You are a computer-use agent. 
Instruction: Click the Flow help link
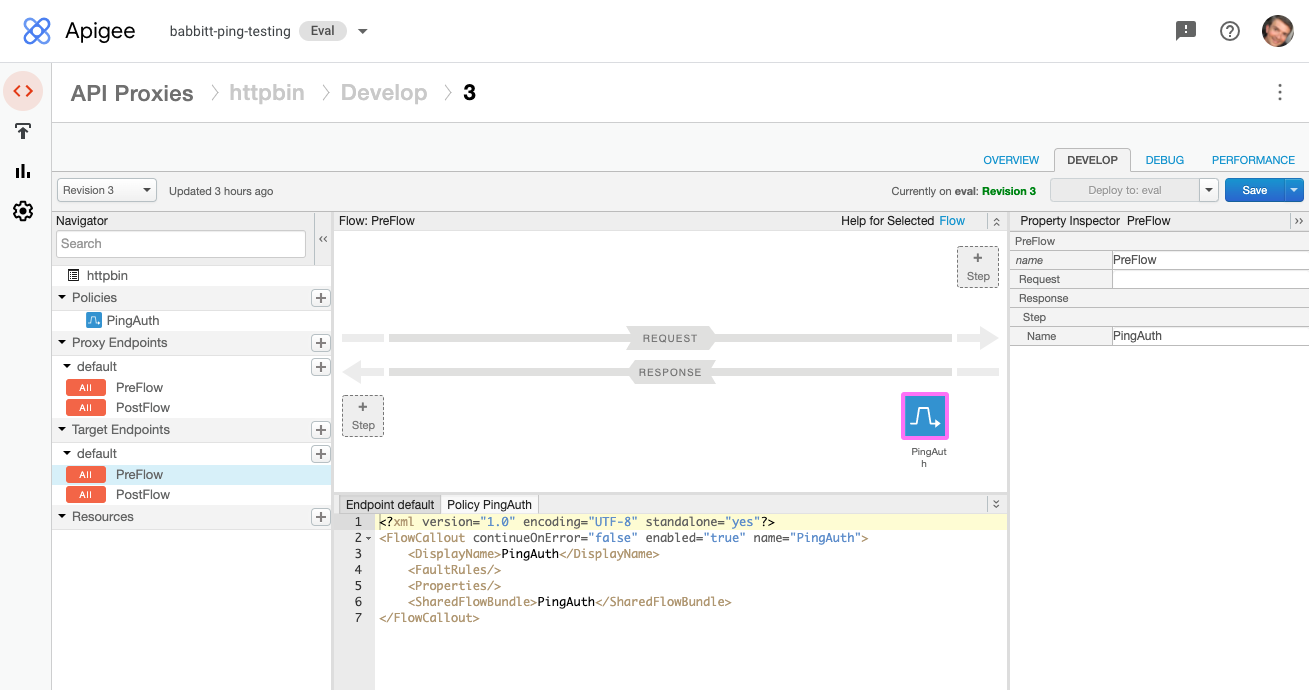pos(952,220)
